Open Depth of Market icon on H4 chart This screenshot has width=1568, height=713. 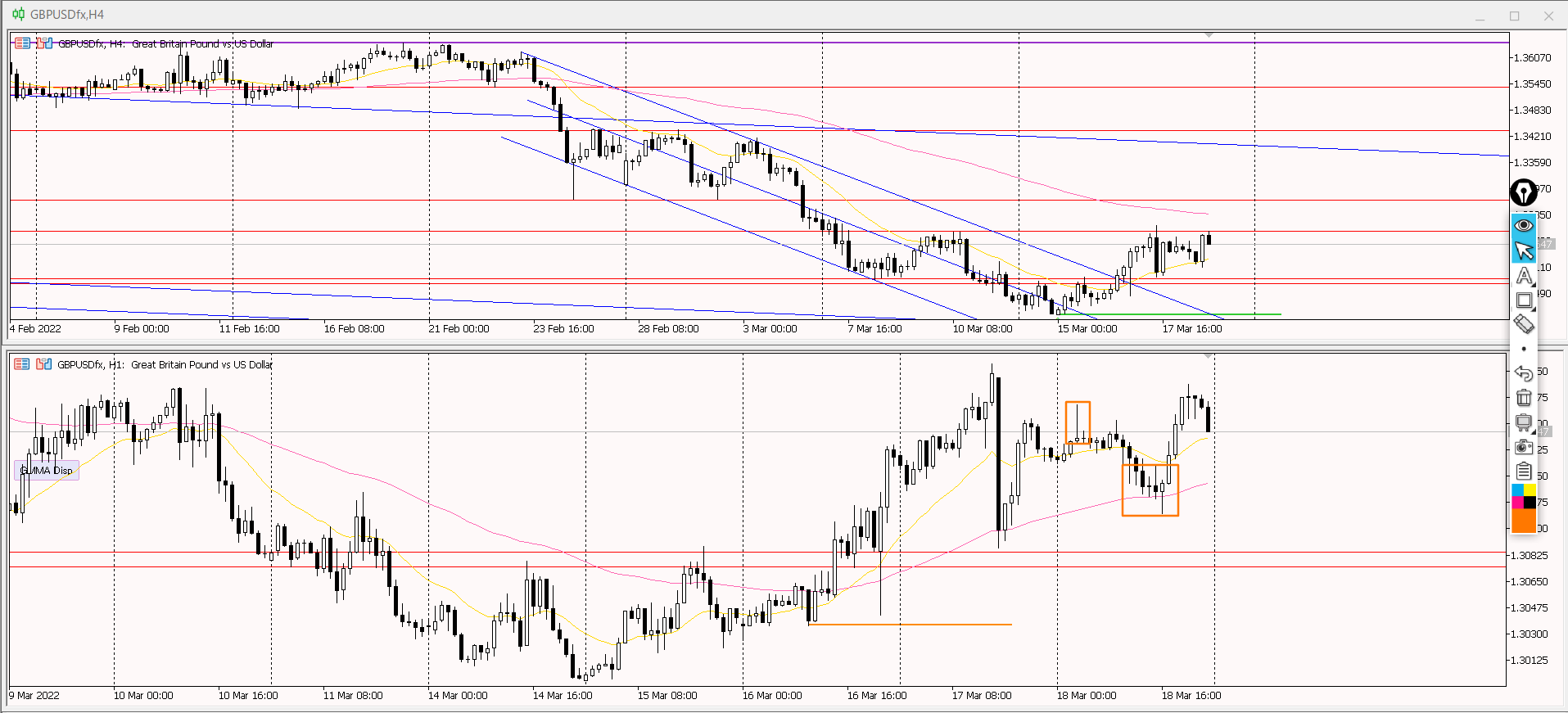22,43
